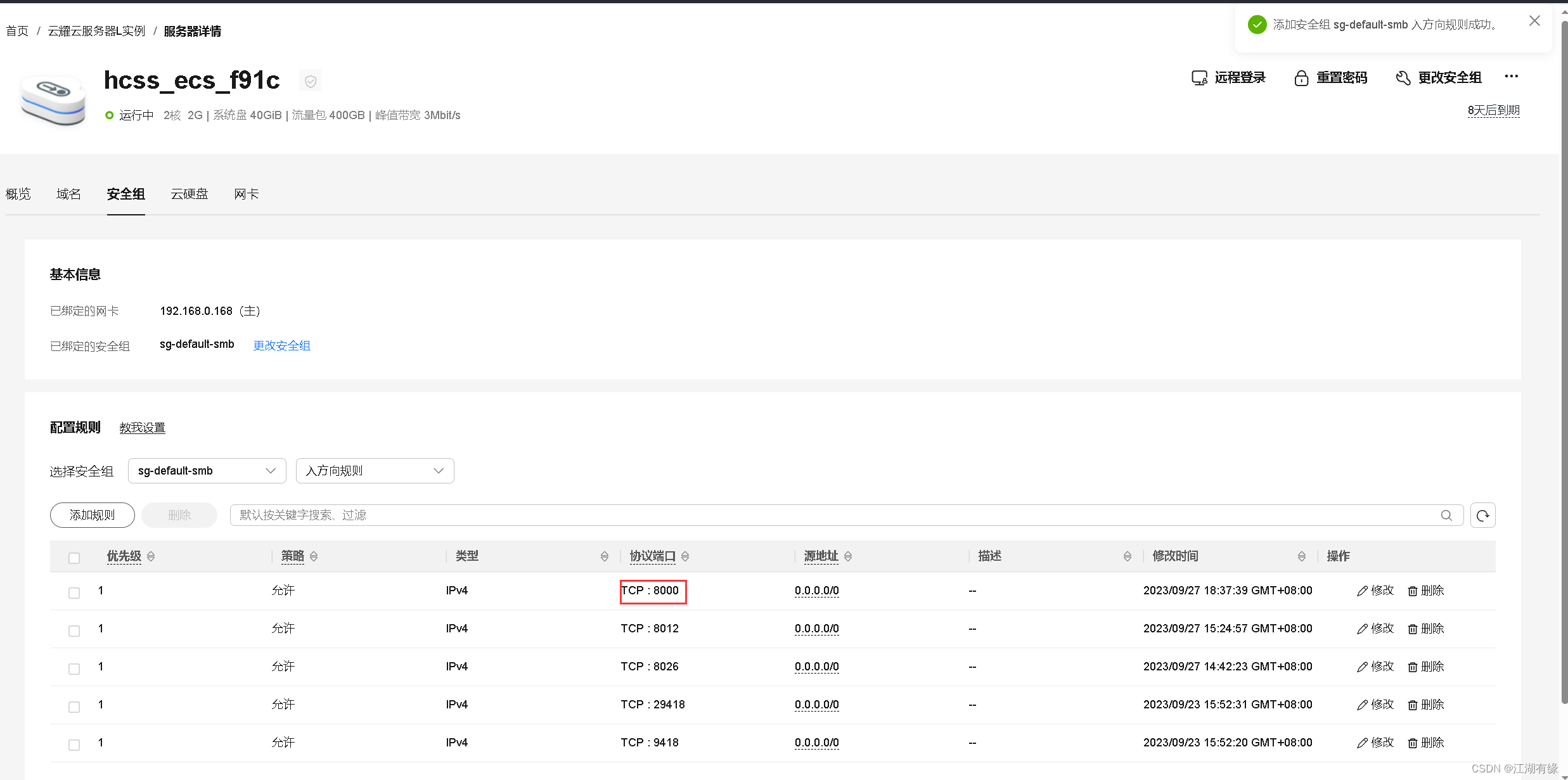Screen dimensions: 1568x780
Task: Open the inbound rules direction dropdown
Action: pos(375,471)
